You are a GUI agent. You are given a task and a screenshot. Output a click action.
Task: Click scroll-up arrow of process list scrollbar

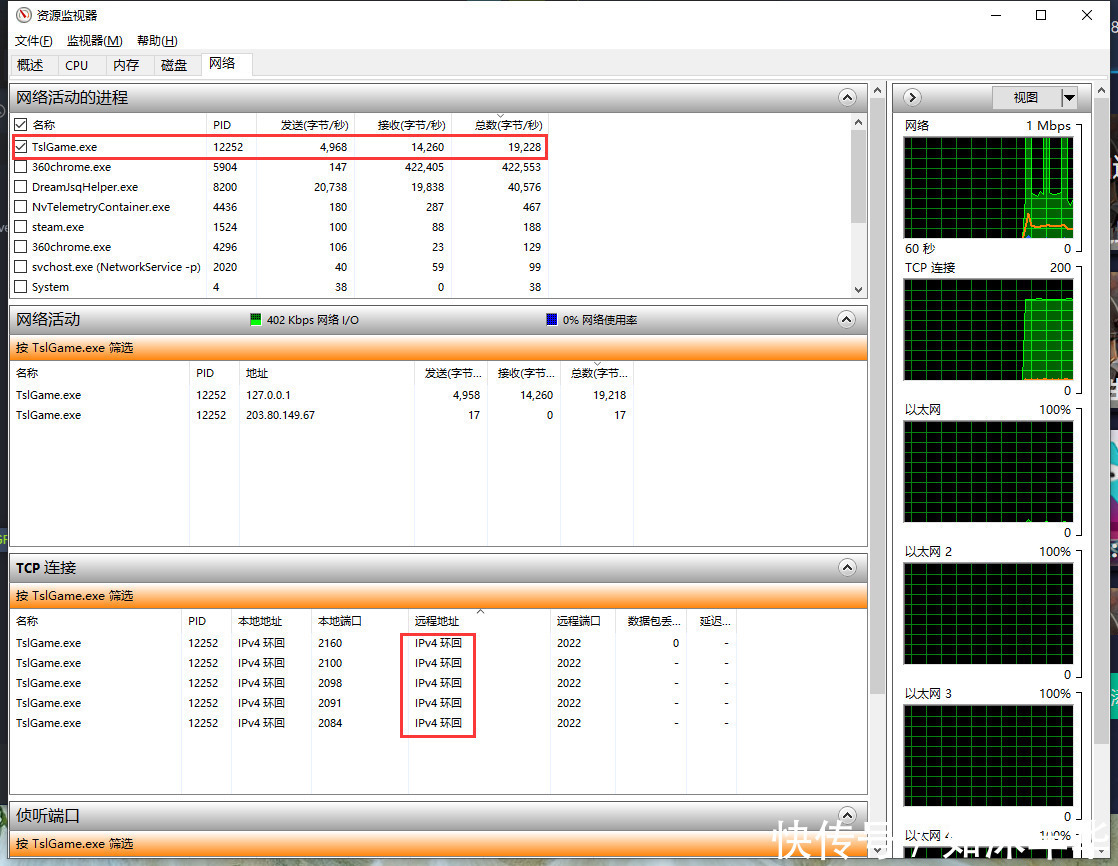click(858, 123)
